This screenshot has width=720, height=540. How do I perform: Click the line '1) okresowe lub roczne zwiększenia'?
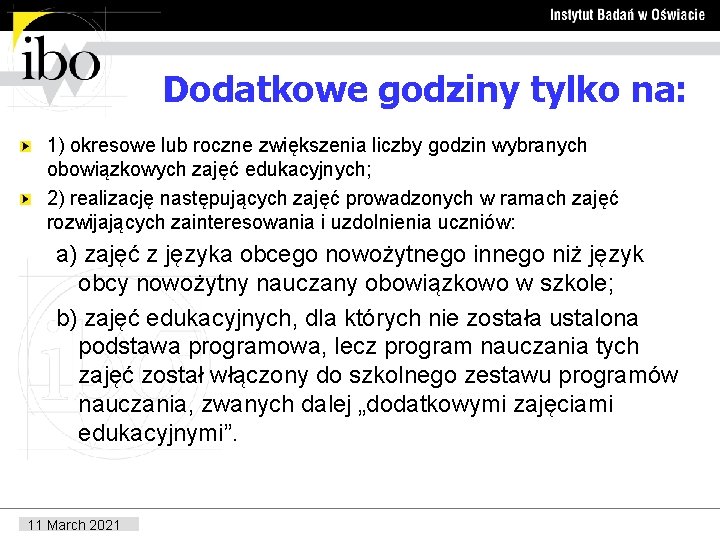[317, 146]
